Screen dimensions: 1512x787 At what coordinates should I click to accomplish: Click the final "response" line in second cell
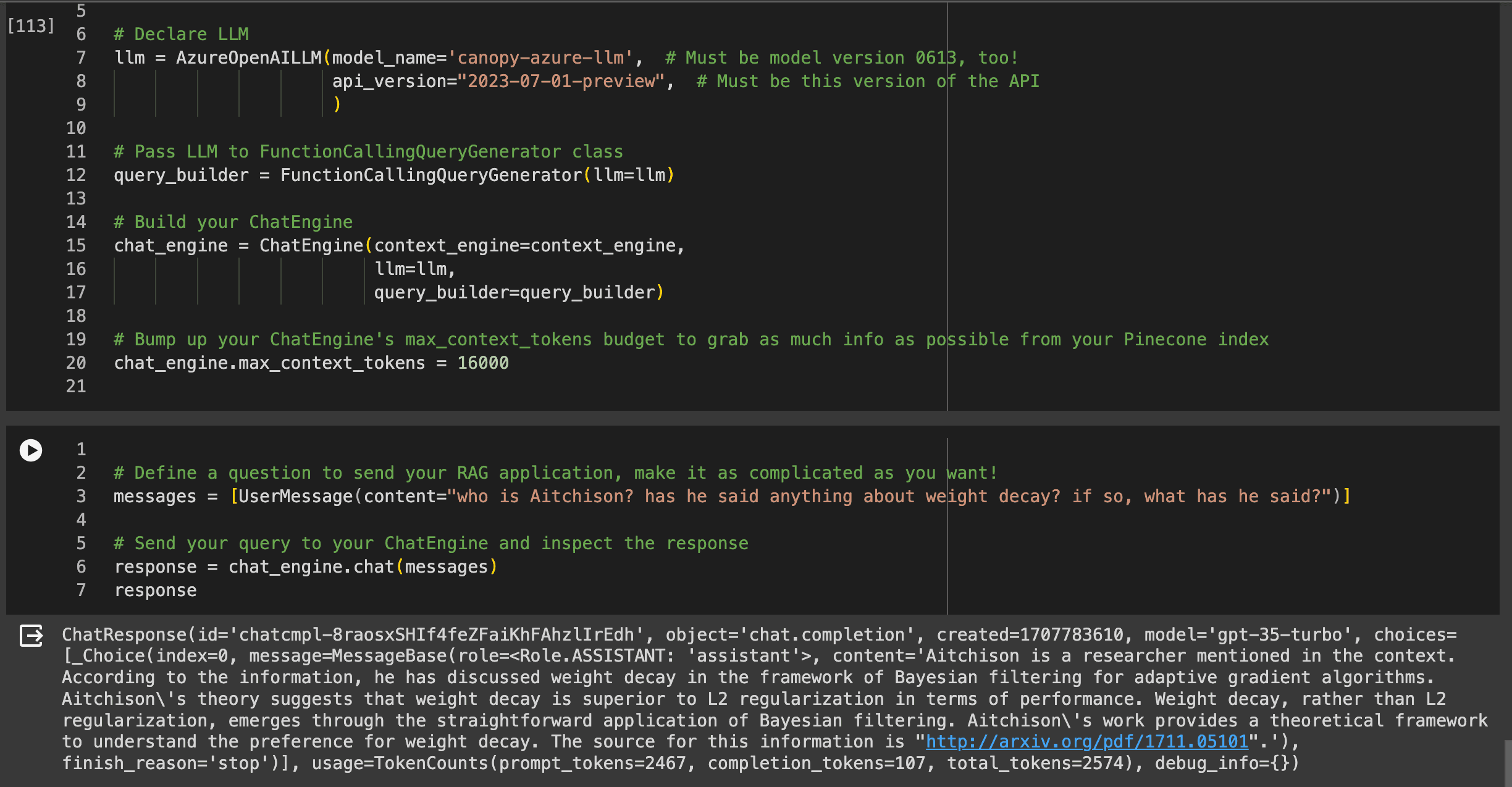point(156,591)
